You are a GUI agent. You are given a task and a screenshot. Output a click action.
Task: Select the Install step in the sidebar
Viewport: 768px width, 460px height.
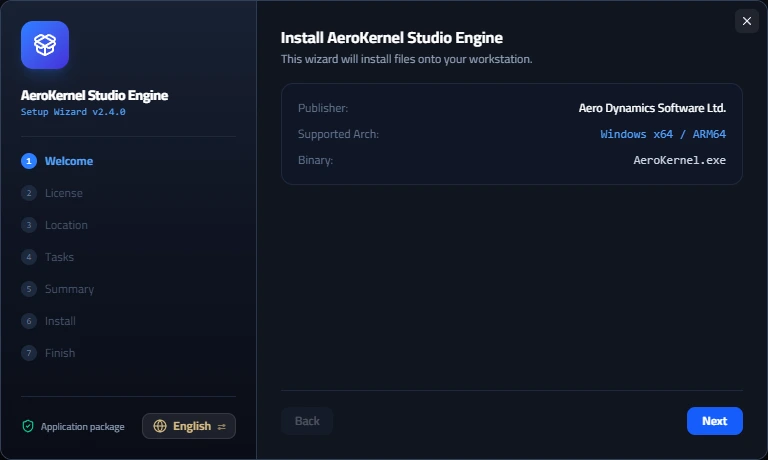pos(48,321)
